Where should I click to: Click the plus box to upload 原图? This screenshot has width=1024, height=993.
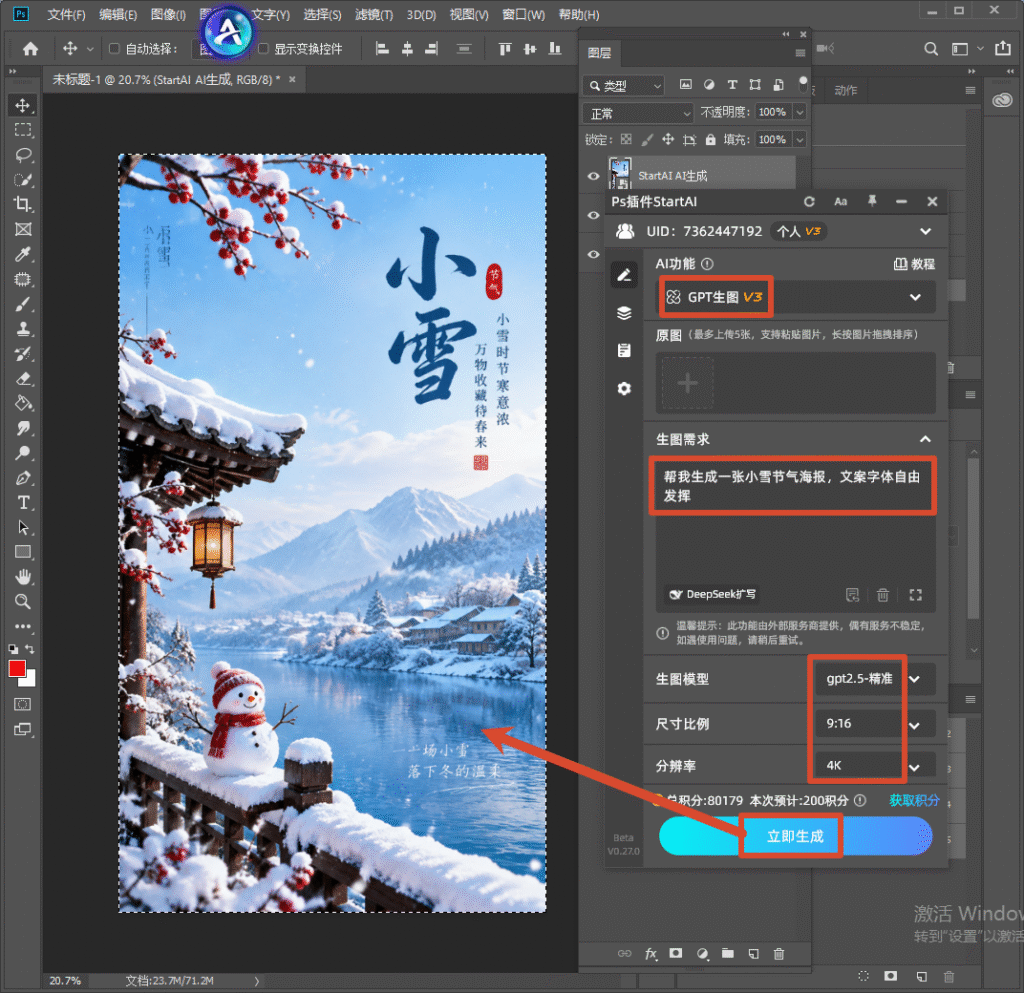click(x=687, y=383)
